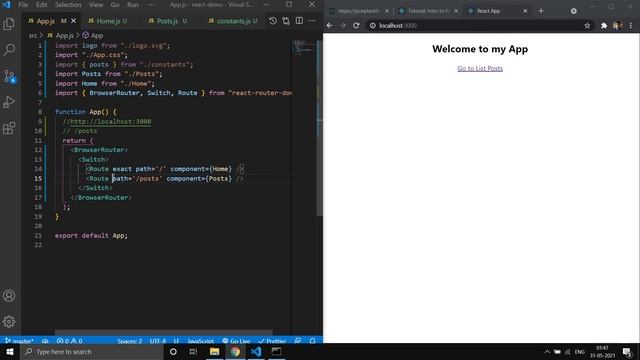Open the Accounts menu icon
The image size is (640, 360).
tap(9, 296)
